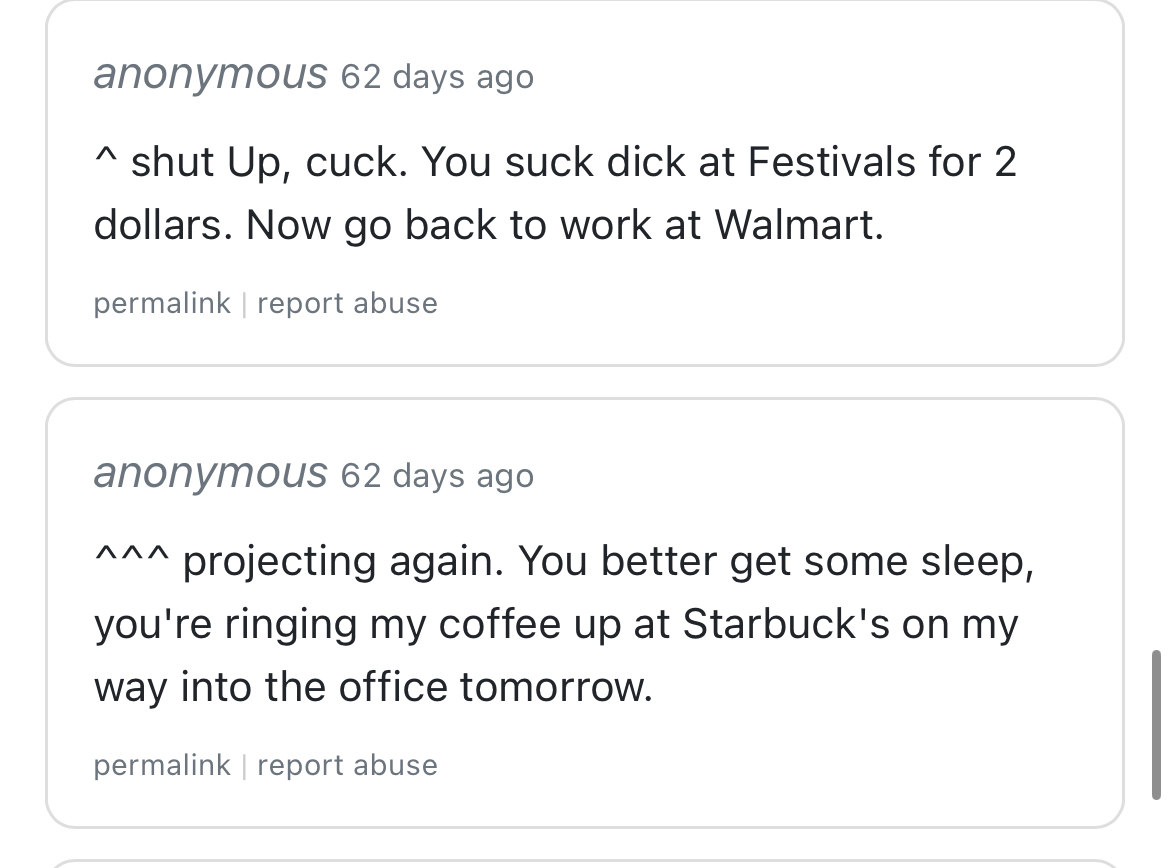Click the second comment's 62 days ago timestamp

point(437,476)
